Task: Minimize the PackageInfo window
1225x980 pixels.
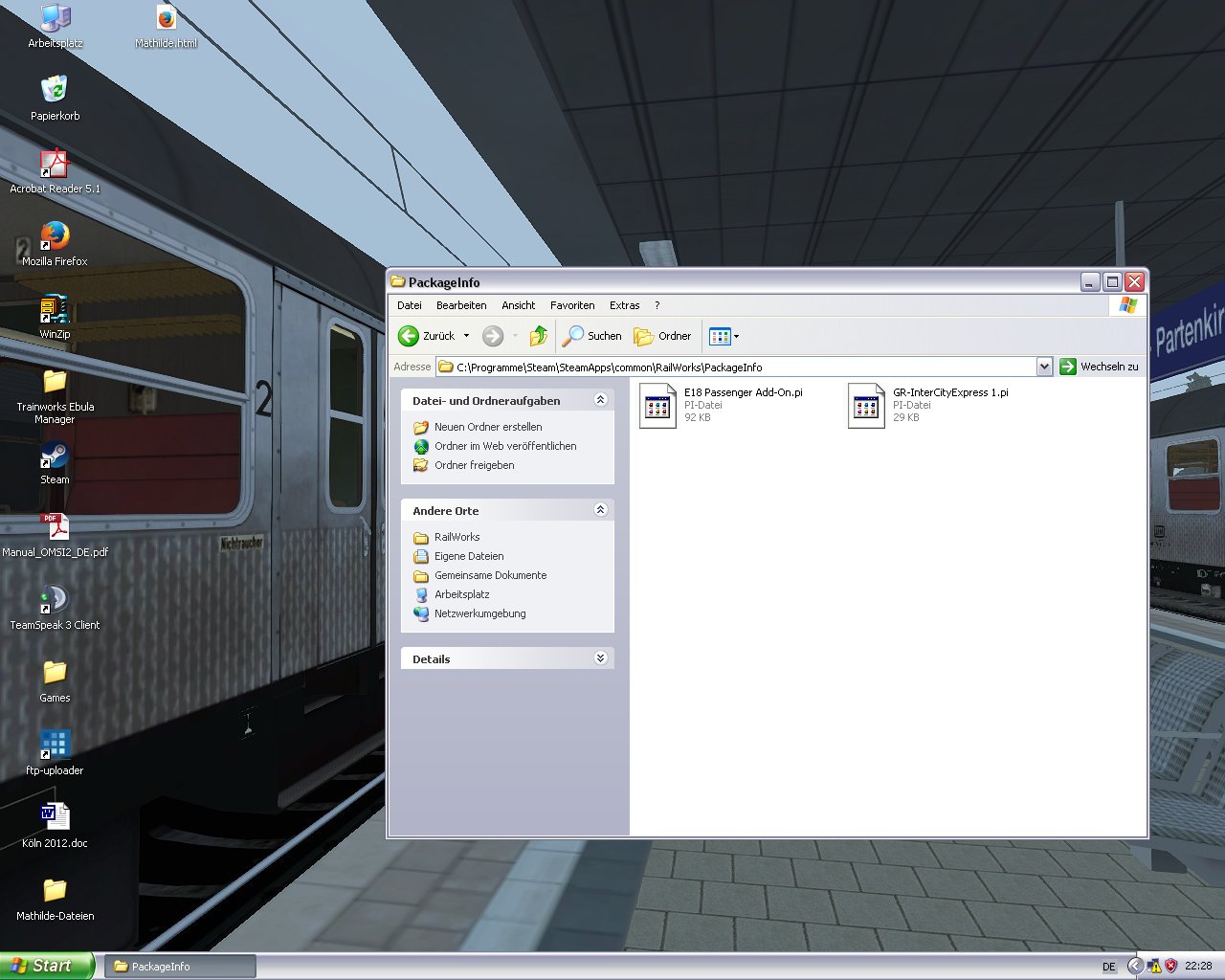Action: [x=1090, y=281]
